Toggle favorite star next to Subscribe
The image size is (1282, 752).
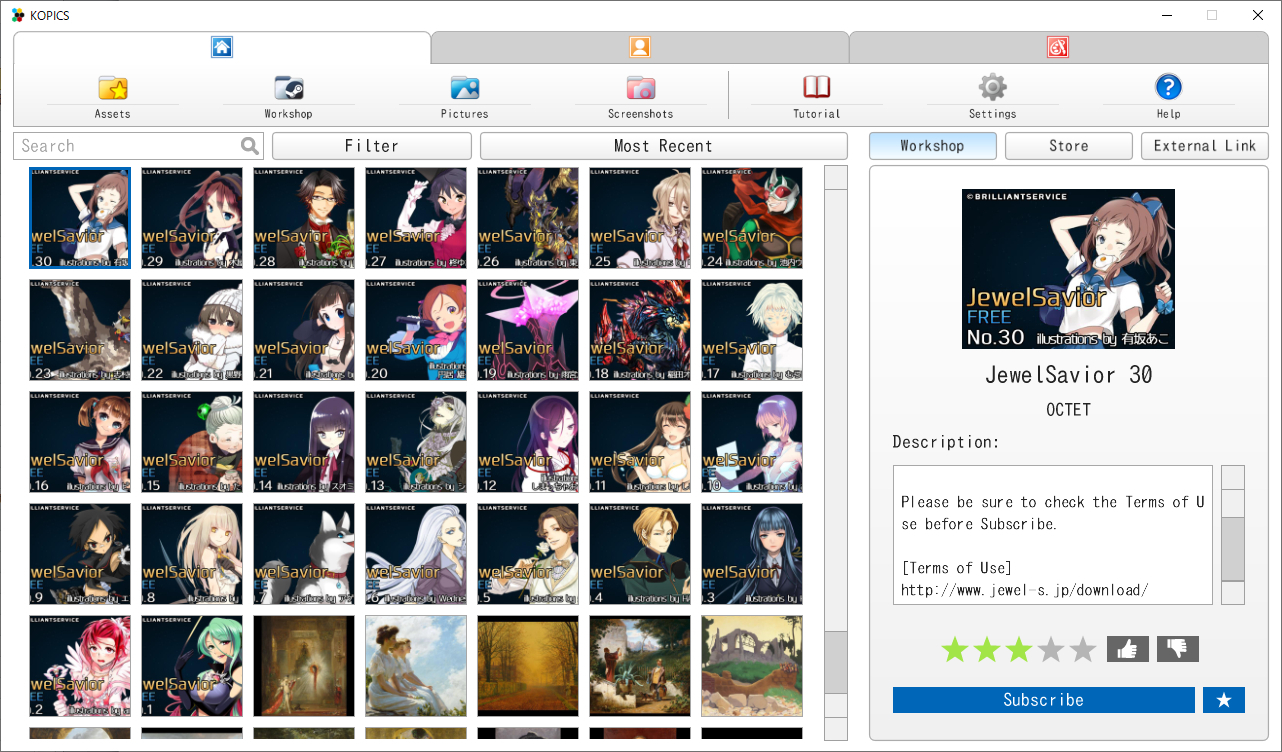(x=1223, y=700)
